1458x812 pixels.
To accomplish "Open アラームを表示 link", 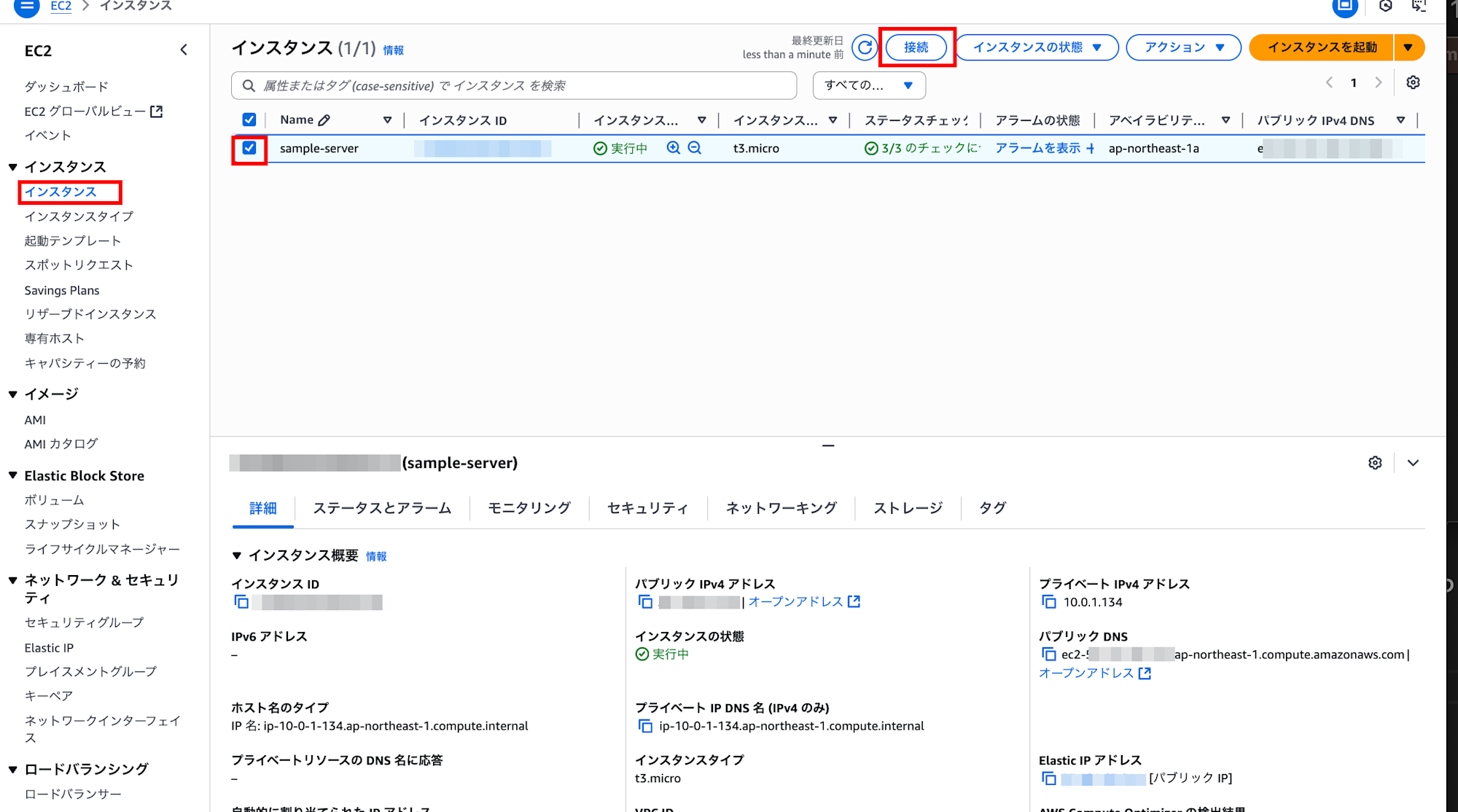I will pos(1037,149).
